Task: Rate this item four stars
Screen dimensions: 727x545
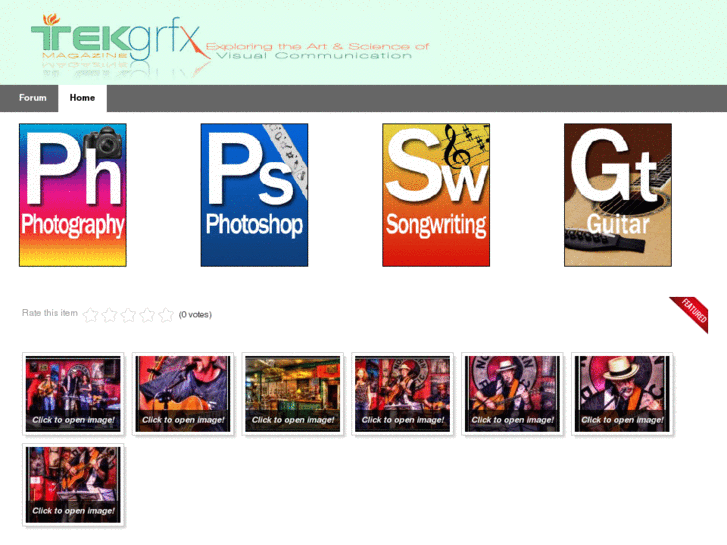Action: (147, 315)
